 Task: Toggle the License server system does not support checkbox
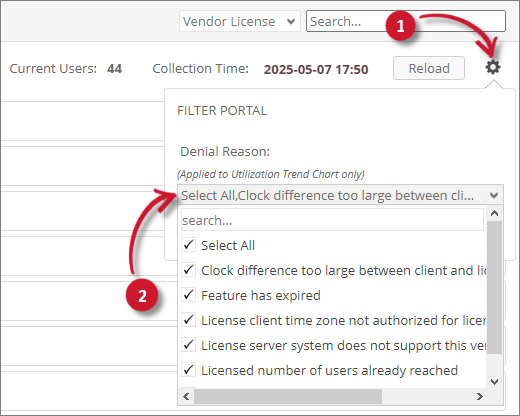pos(188,345)
